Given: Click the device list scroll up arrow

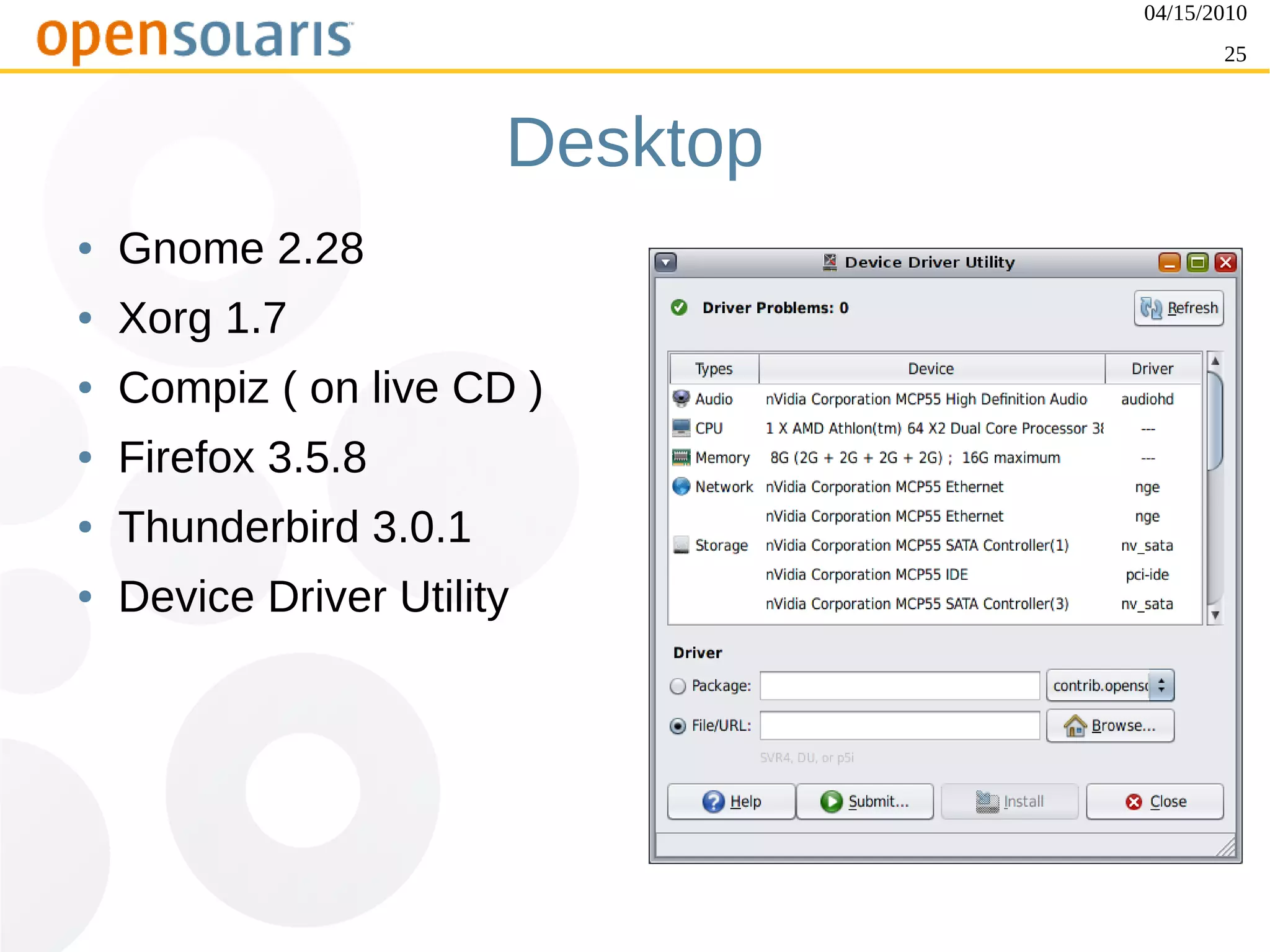Looking at the screenshot, I should click(x=1215, y=361).
